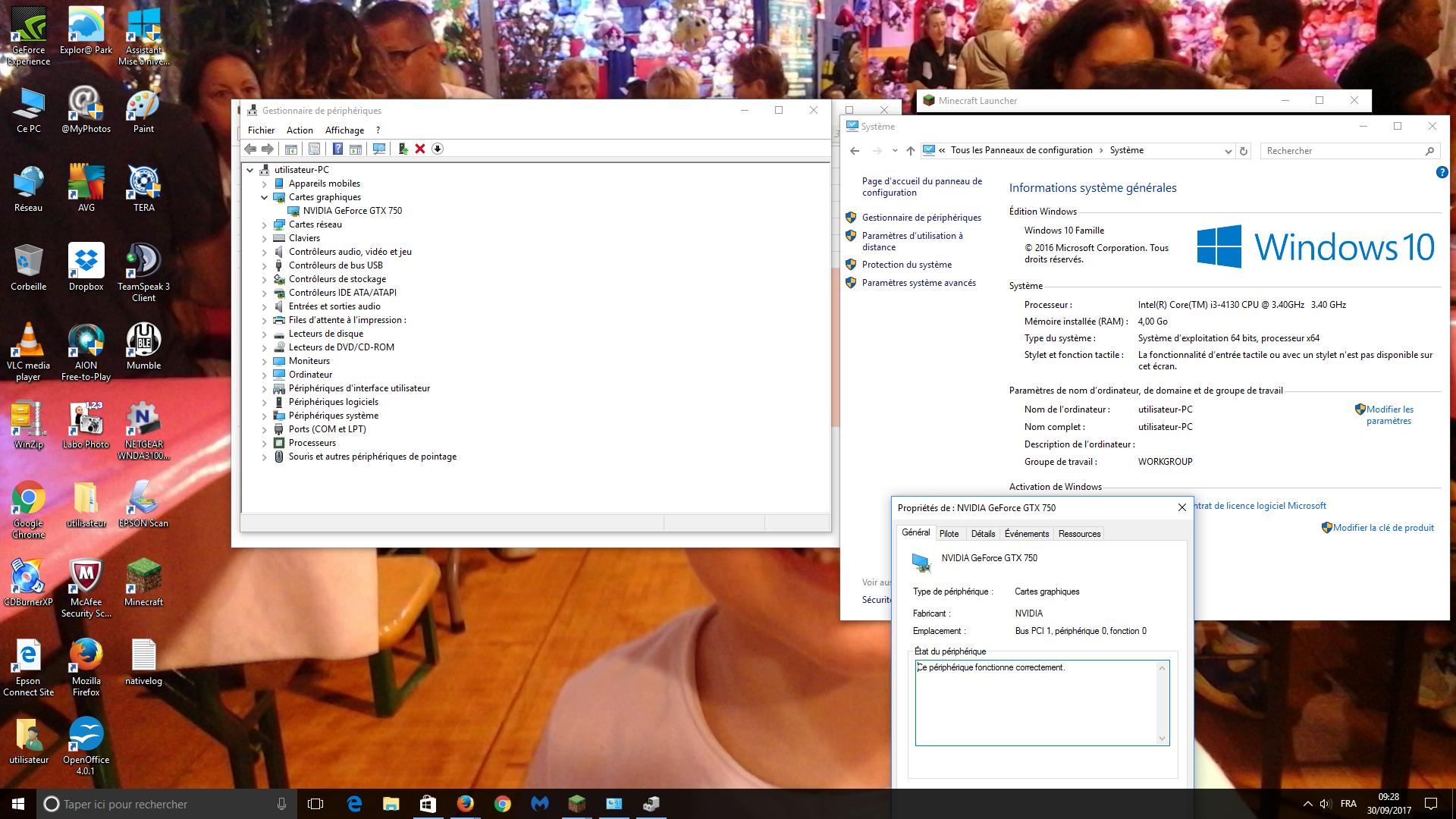Image resolution: width=1456 pixels, height=819 pixels.
Task: Click Show/Hide console tree toolbar icon
Action: point(291,149)
